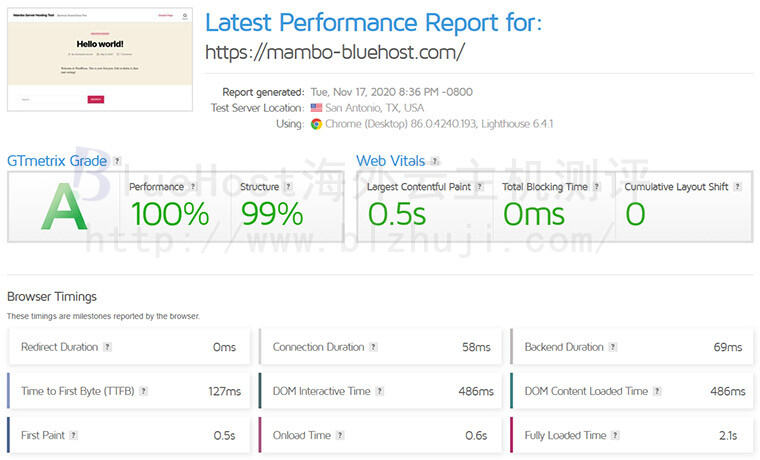Viewport: 760px width, 460px height.
Task: Open the Web Vitals help question mark
Action: (x=435, y=161)
